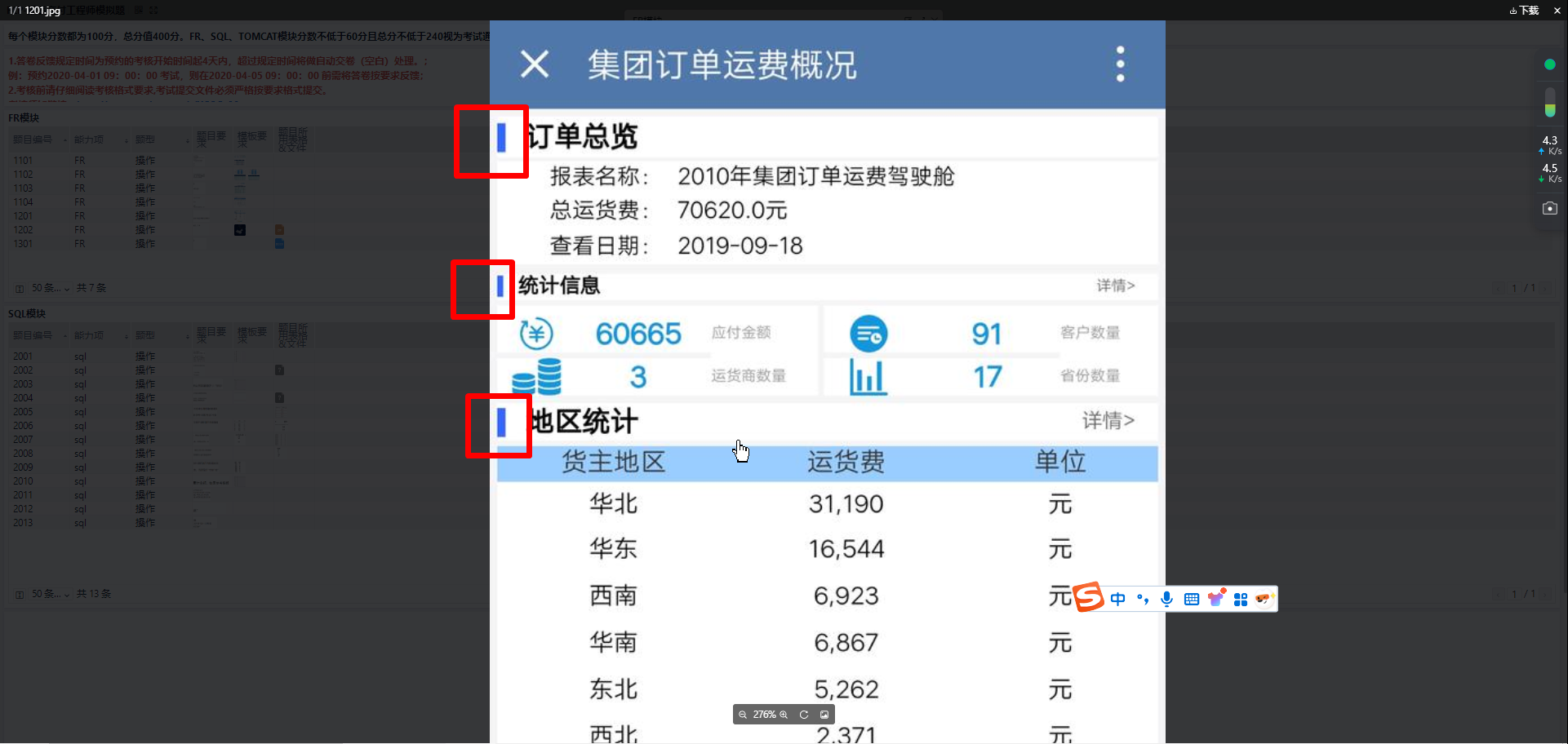Select row 2013 in the SQL模块 table
1568x744 pixels.
(x=23, y=523)
